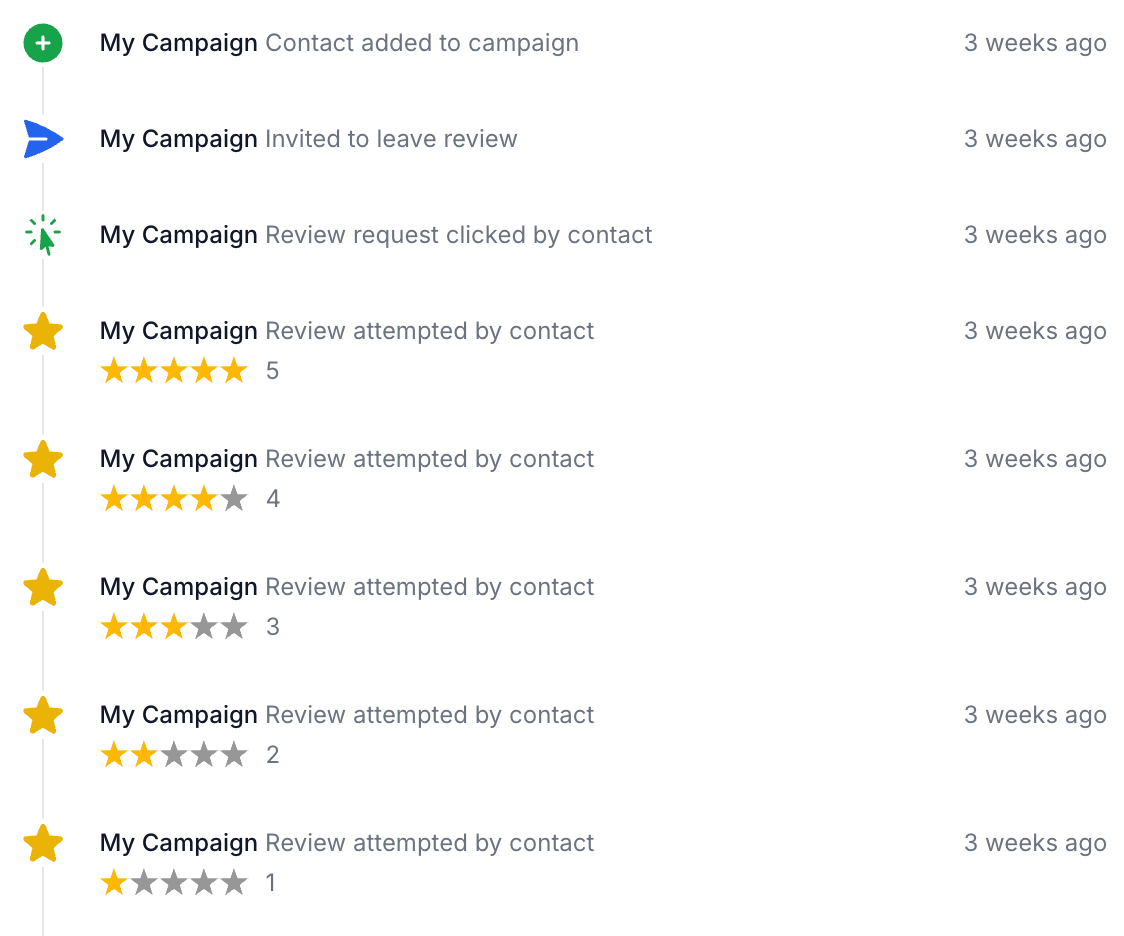This screenshot has height=936, width=1124.
Task: Click 'Contact added to campaign' text
Action: pyautogui.click(x=422, y=43)
